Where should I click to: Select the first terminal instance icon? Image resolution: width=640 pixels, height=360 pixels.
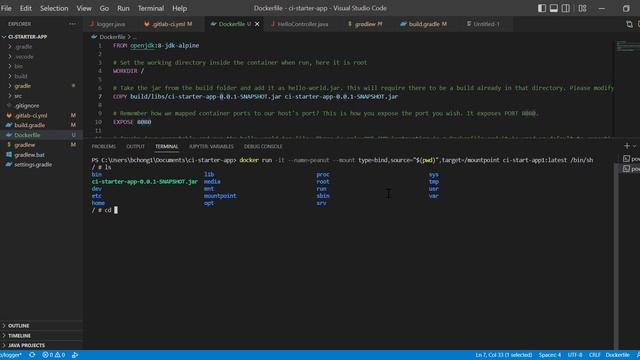tap(627, 159)
